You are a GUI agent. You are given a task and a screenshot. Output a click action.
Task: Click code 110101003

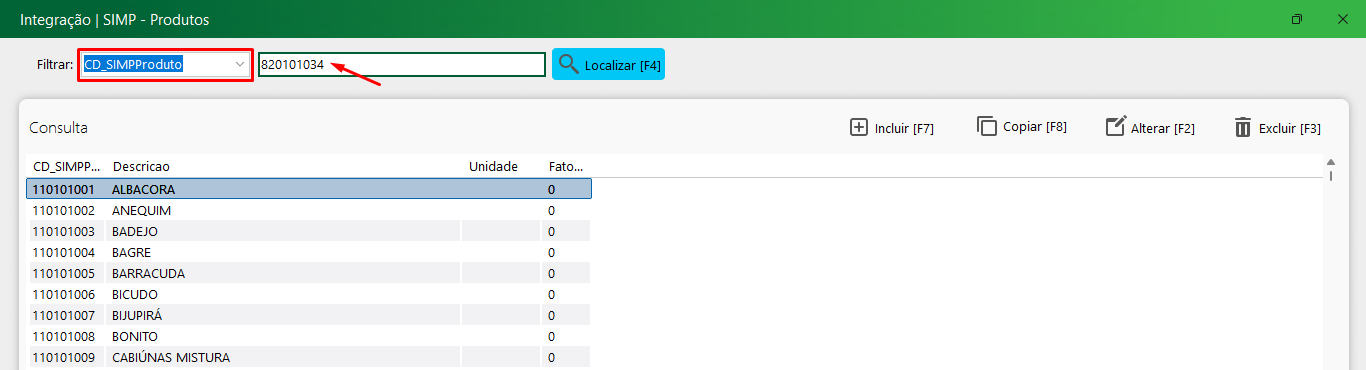[x=63, y=231]
